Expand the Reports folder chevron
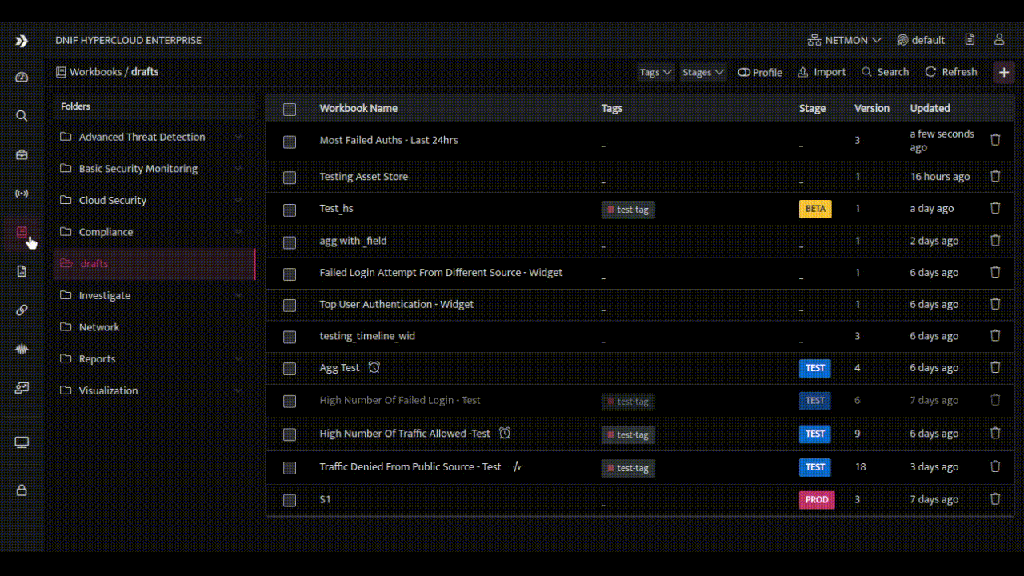The image size is (1024, 576). click(238, 359)
